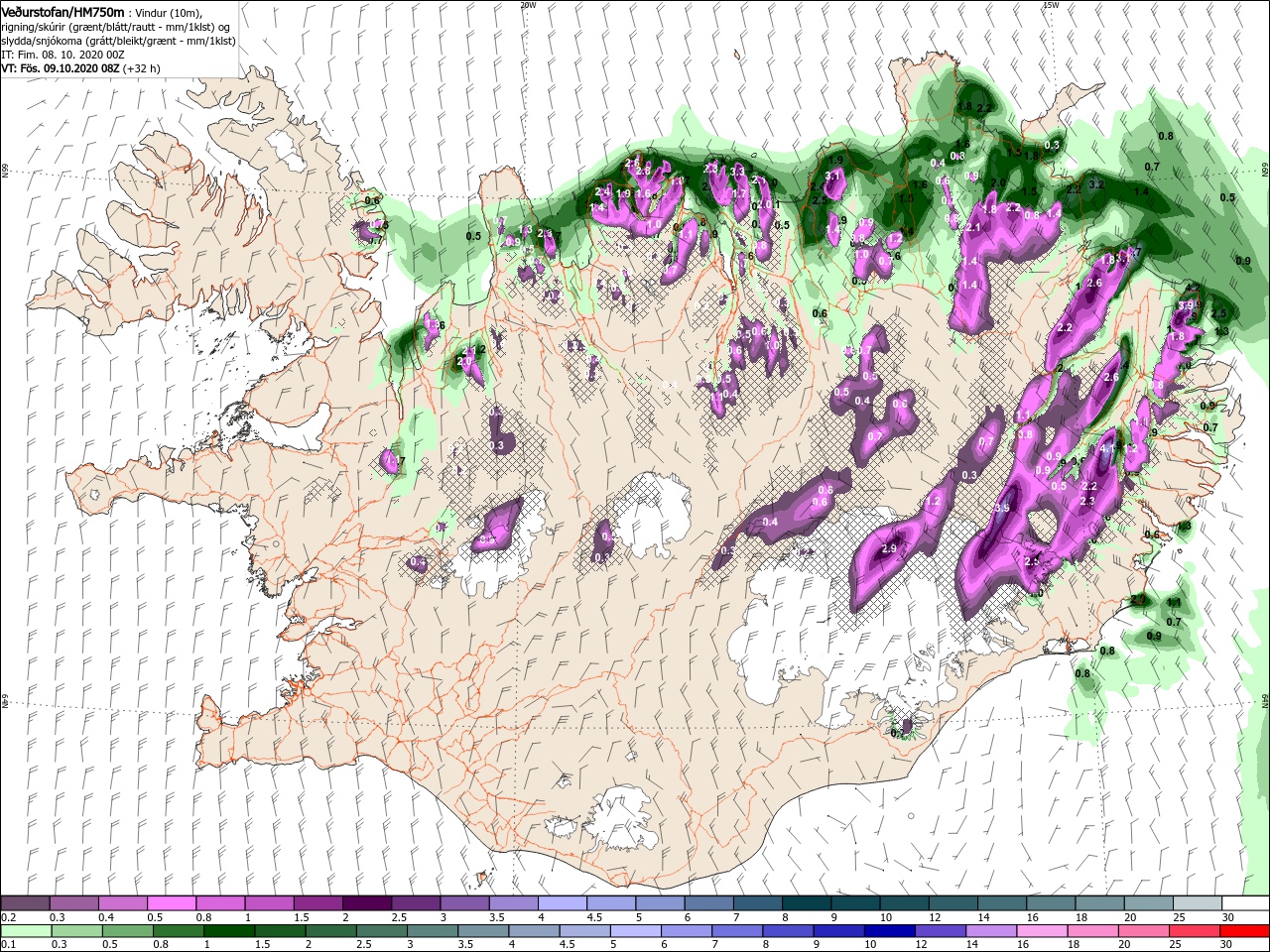Pick top-row snow swatch for 5–6 mm
The image size is (1270, 952).
(x=659, y=903)
